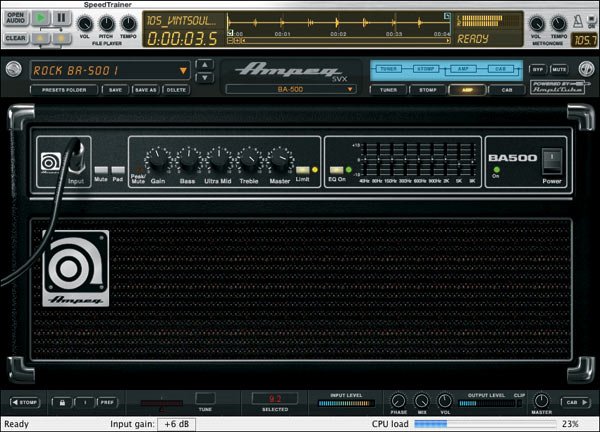Turn the amp Treble knob
Viewport: 600px width, 432px height.
pyautogui.click(x=249, y=160)
